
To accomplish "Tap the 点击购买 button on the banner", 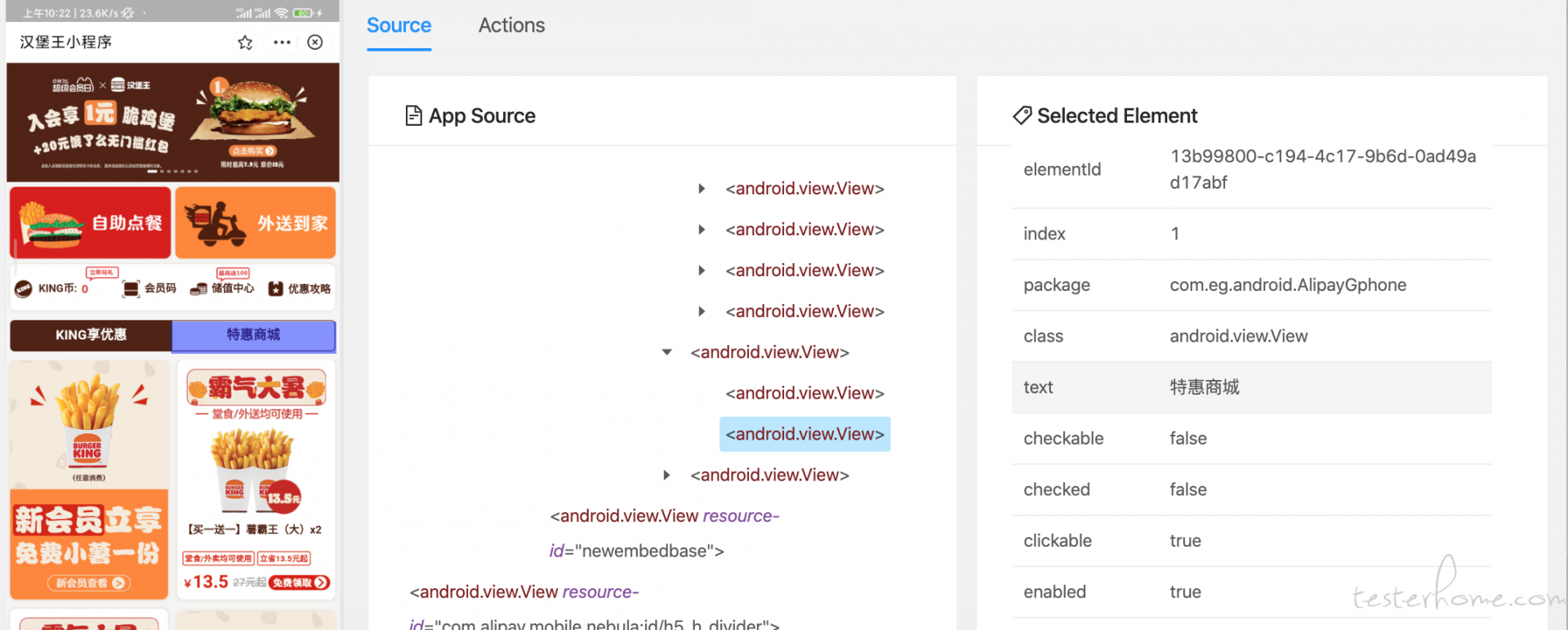I will (x=253, y=151).
